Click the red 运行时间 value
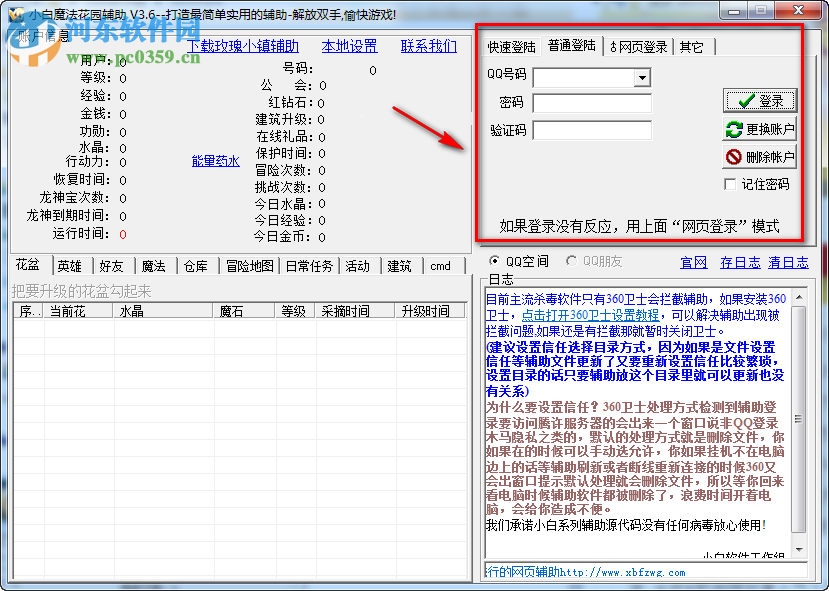Image resolution: width=829 pixels, height=591 pixels. (x=123, y=234)
